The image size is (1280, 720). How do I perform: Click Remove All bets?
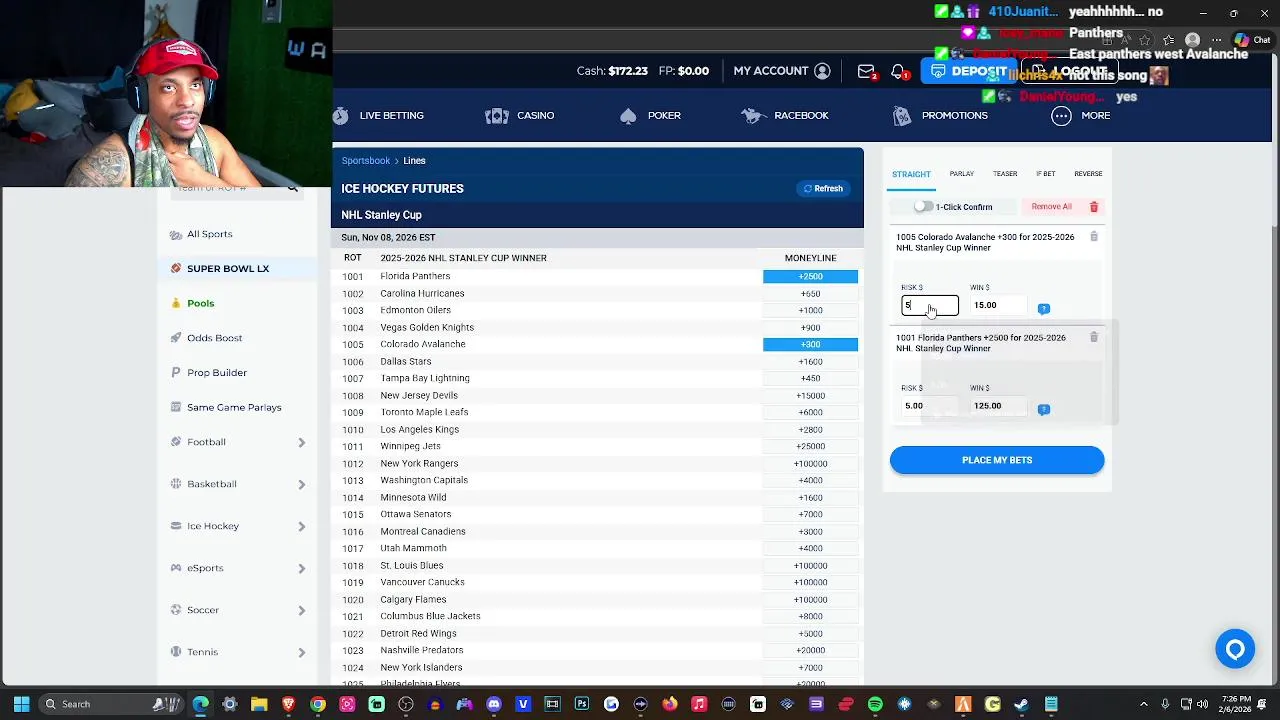(1051, 207)
